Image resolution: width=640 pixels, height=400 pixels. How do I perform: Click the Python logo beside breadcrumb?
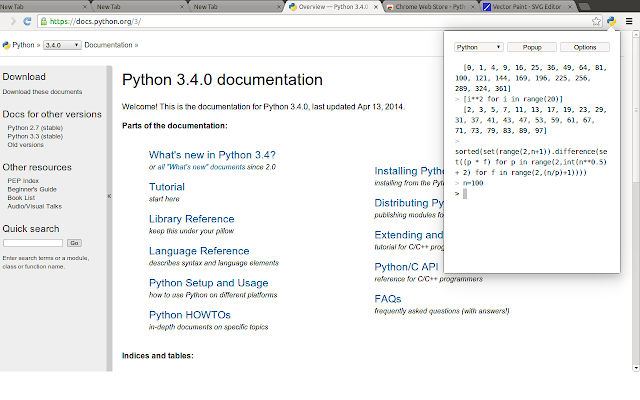click(x=6, y=45)
